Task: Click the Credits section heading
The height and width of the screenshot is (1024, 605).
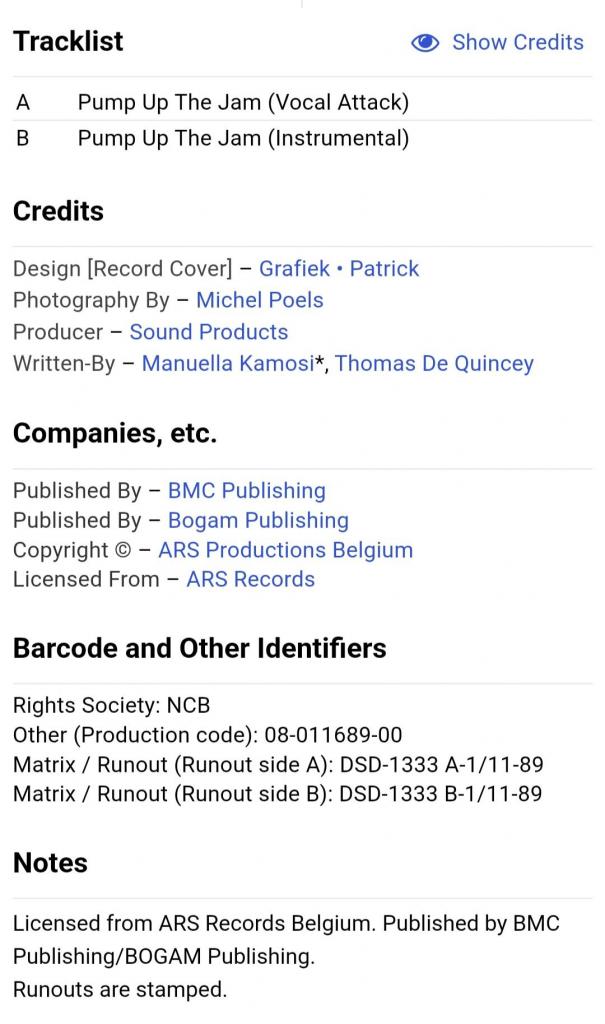Action: (58, 212)
